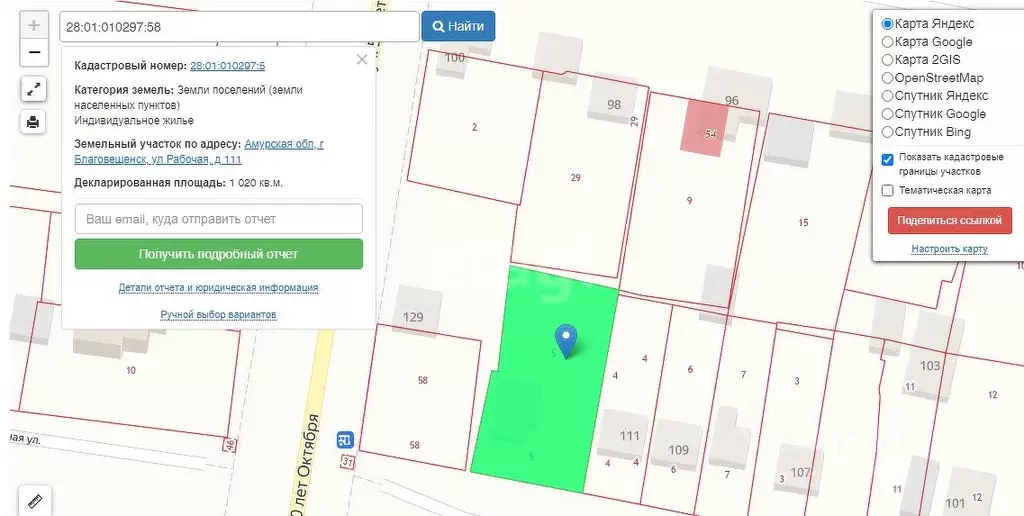Screen dimensions: 1024x516
Task: Click the zoom in plus button
Action: click(34, 25)
